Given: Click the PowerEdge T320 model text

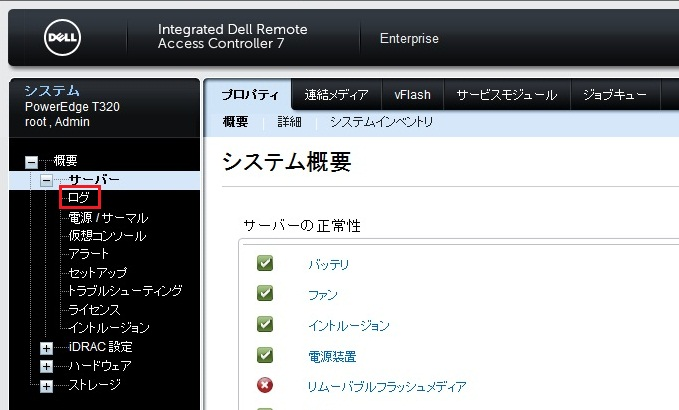Looking at the screenshot, I should (x=72, y=107).
